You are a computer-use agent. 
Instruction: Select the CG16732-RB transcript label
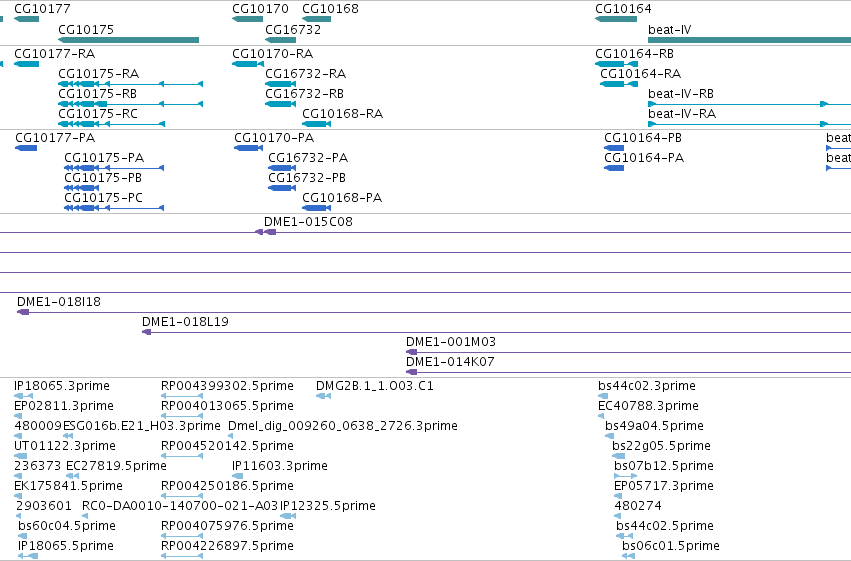point(304,94)
